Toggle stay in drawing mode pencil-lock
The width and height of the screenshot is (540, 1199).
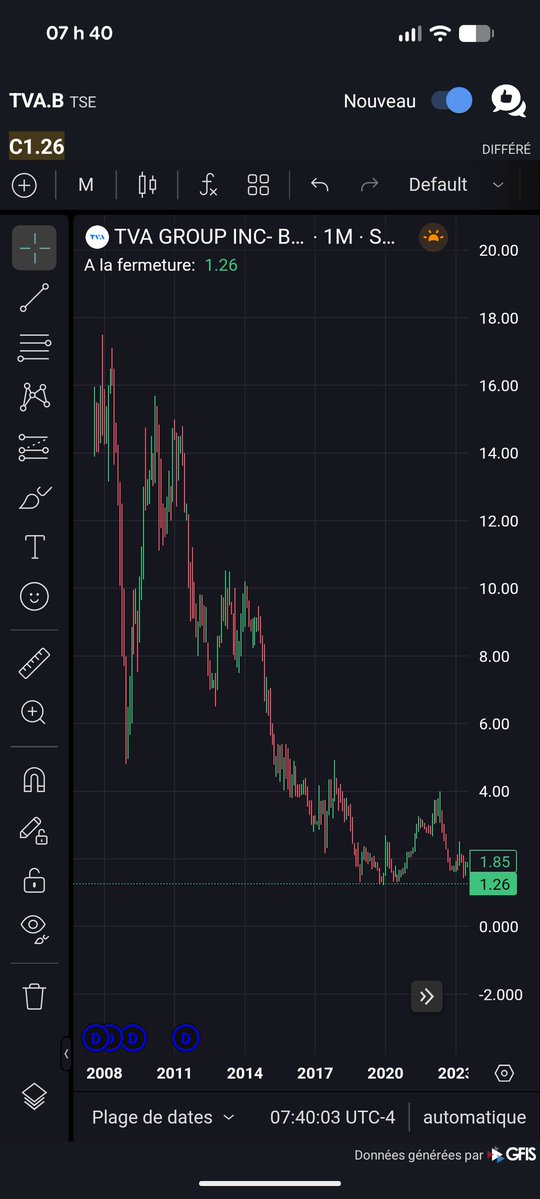coord(34,830)
